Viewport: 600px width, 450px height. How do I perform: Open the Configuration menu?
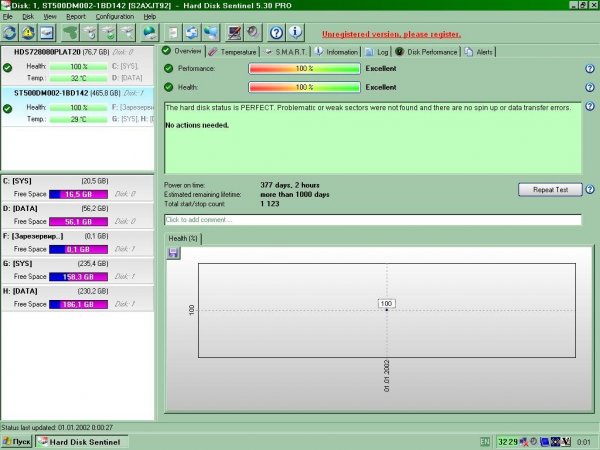pos(114,17)
